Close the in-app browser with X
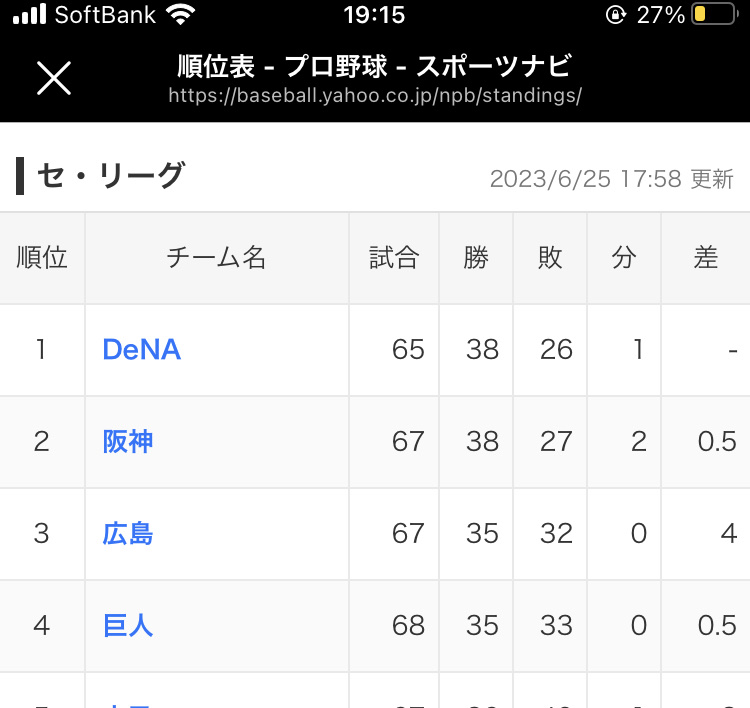This screenshot has width=750, height=708. pyautogui.click(x=54, y=78)
